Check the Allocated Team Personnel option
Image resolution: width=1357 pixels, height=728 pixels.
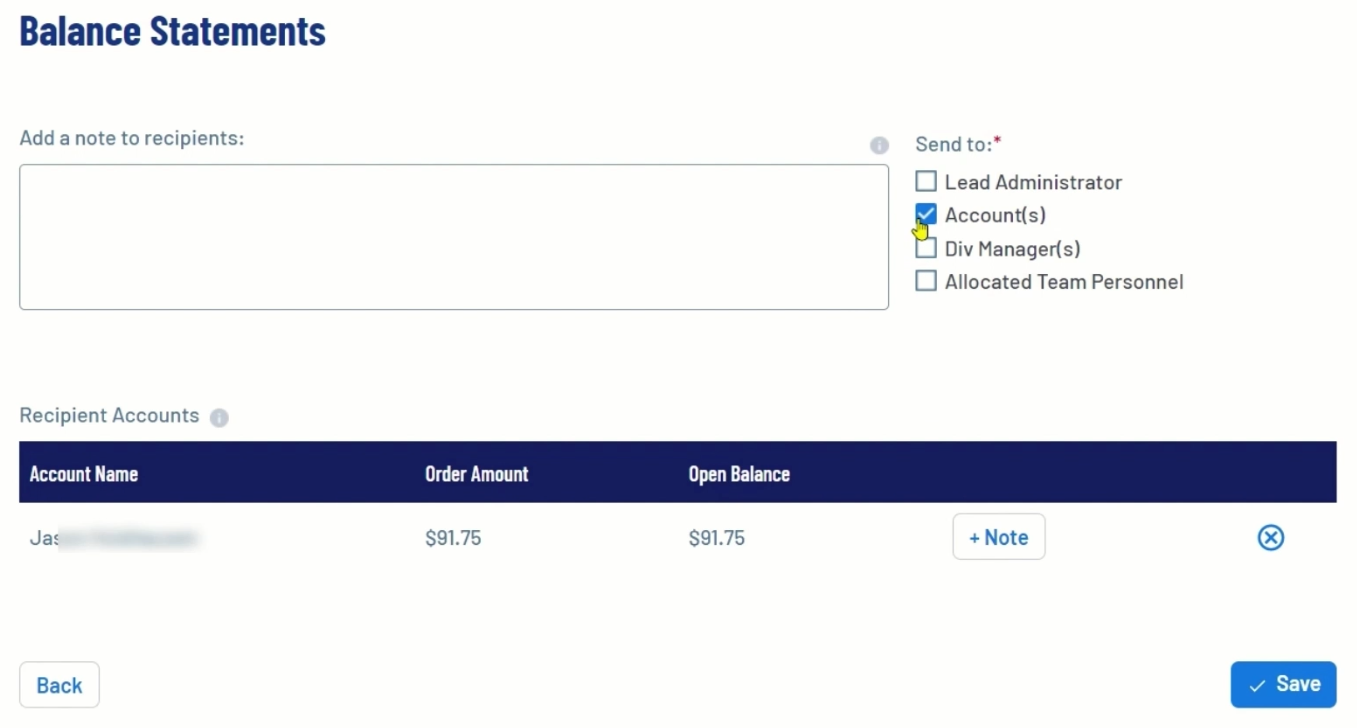[x=926, y=282]
